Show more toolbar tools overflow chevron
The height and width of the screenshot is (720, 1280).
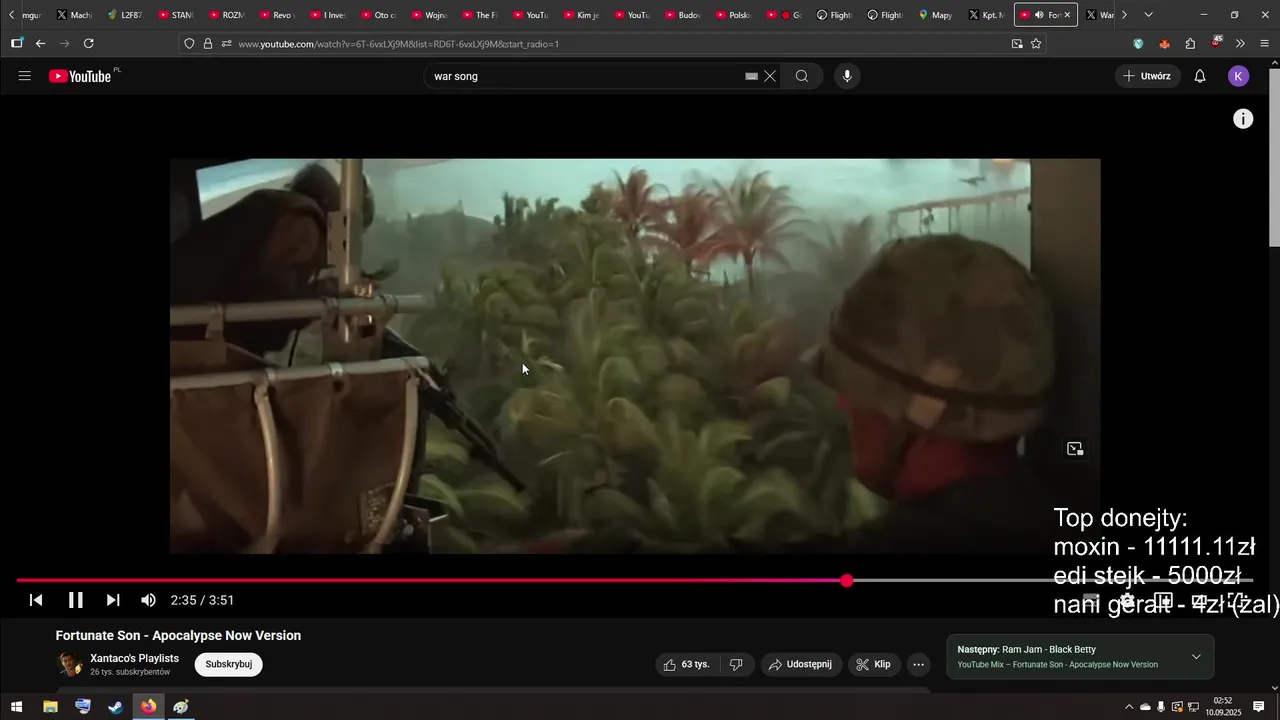pyautogui.click(x=1240, y=44)
